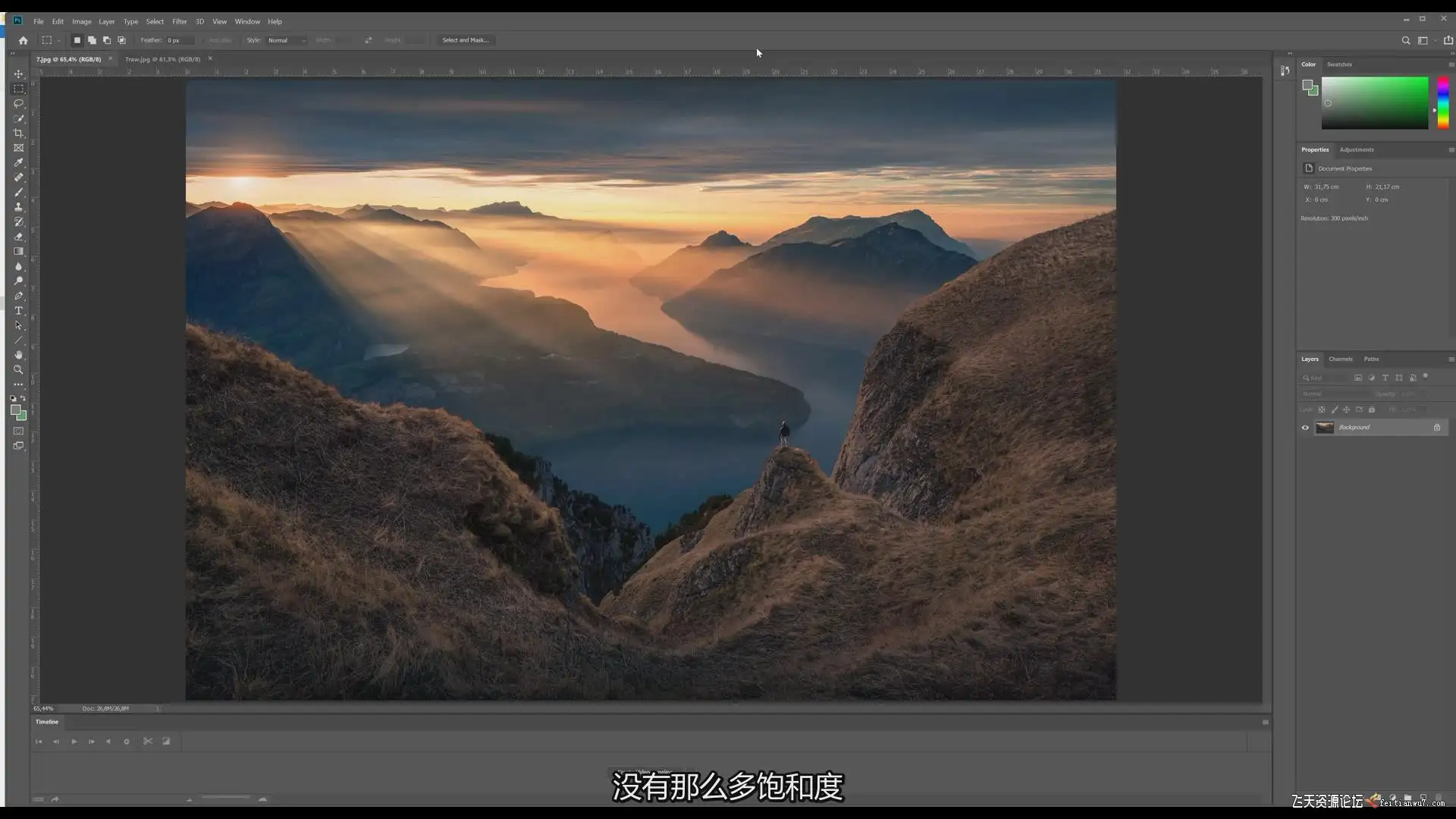Screen dimensions: 1456x819
Task: Select the Move tool
Action: 18,74
